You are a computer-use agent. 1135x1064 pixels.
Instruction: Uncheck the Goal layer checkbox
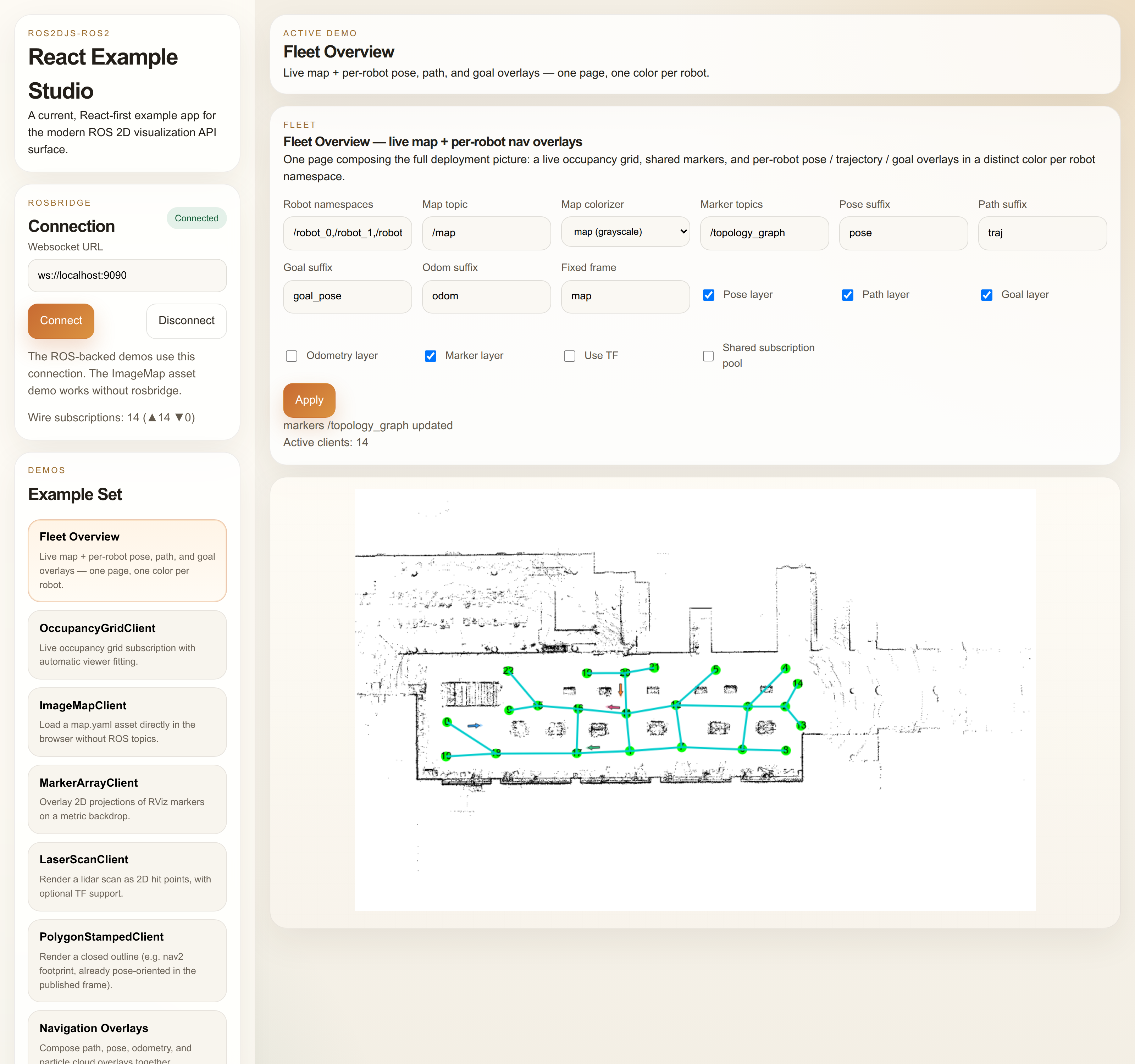click(986, 295)
